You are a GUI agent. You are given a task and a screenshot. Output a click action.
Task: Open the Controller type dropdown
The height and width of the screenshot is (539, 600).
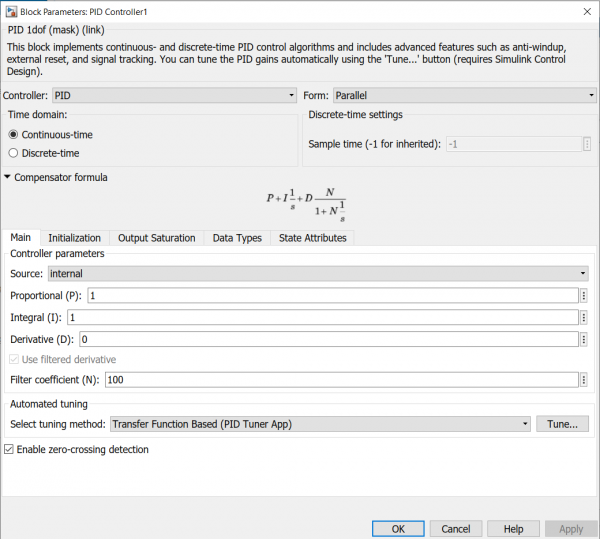pos(173,96)
